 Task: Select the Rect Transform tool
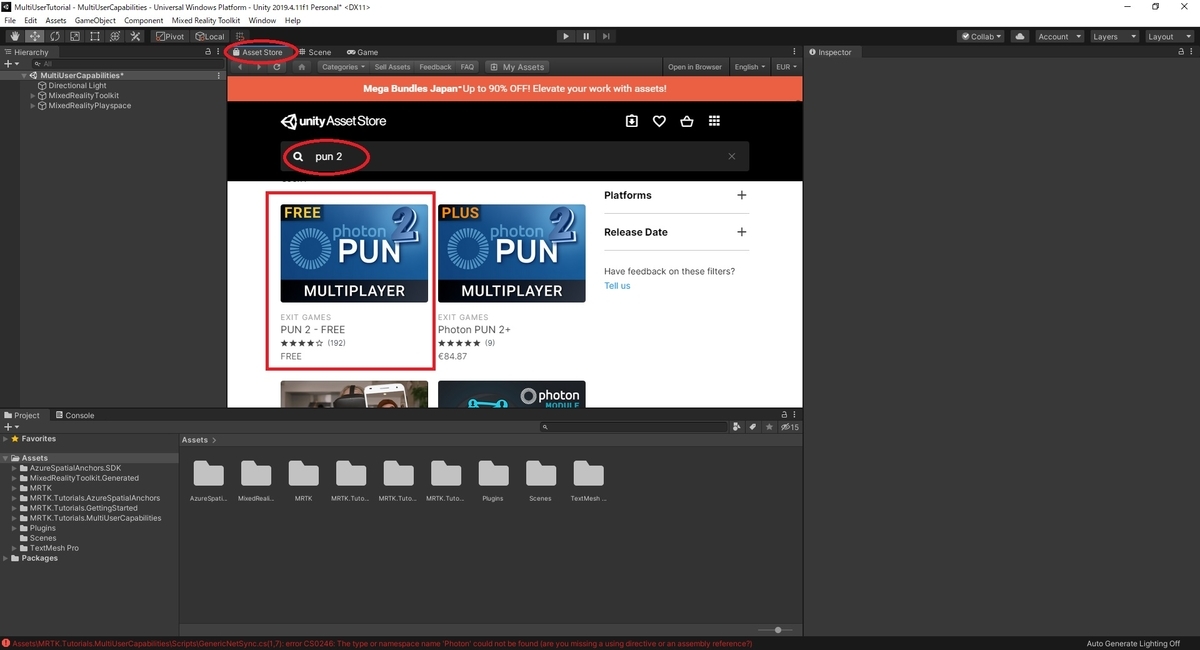[94, 36]
